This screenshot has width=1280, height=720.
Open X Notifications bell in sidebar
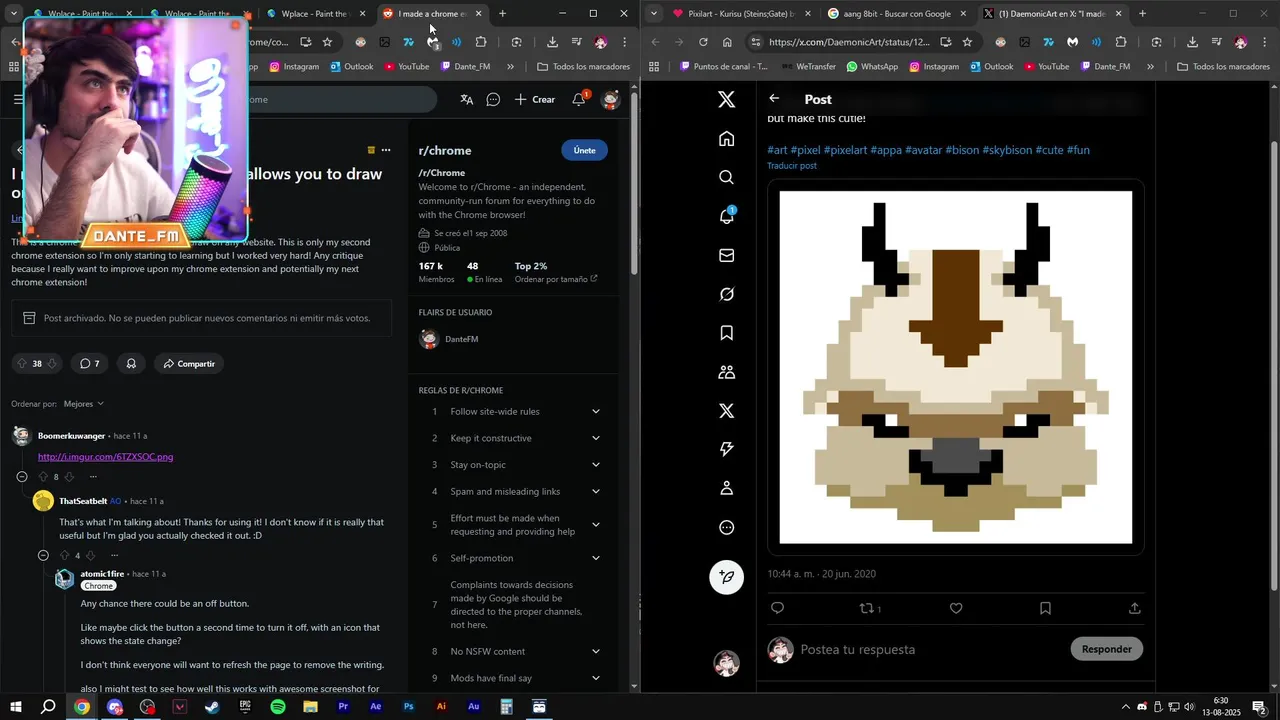click(x=727, y=216)
